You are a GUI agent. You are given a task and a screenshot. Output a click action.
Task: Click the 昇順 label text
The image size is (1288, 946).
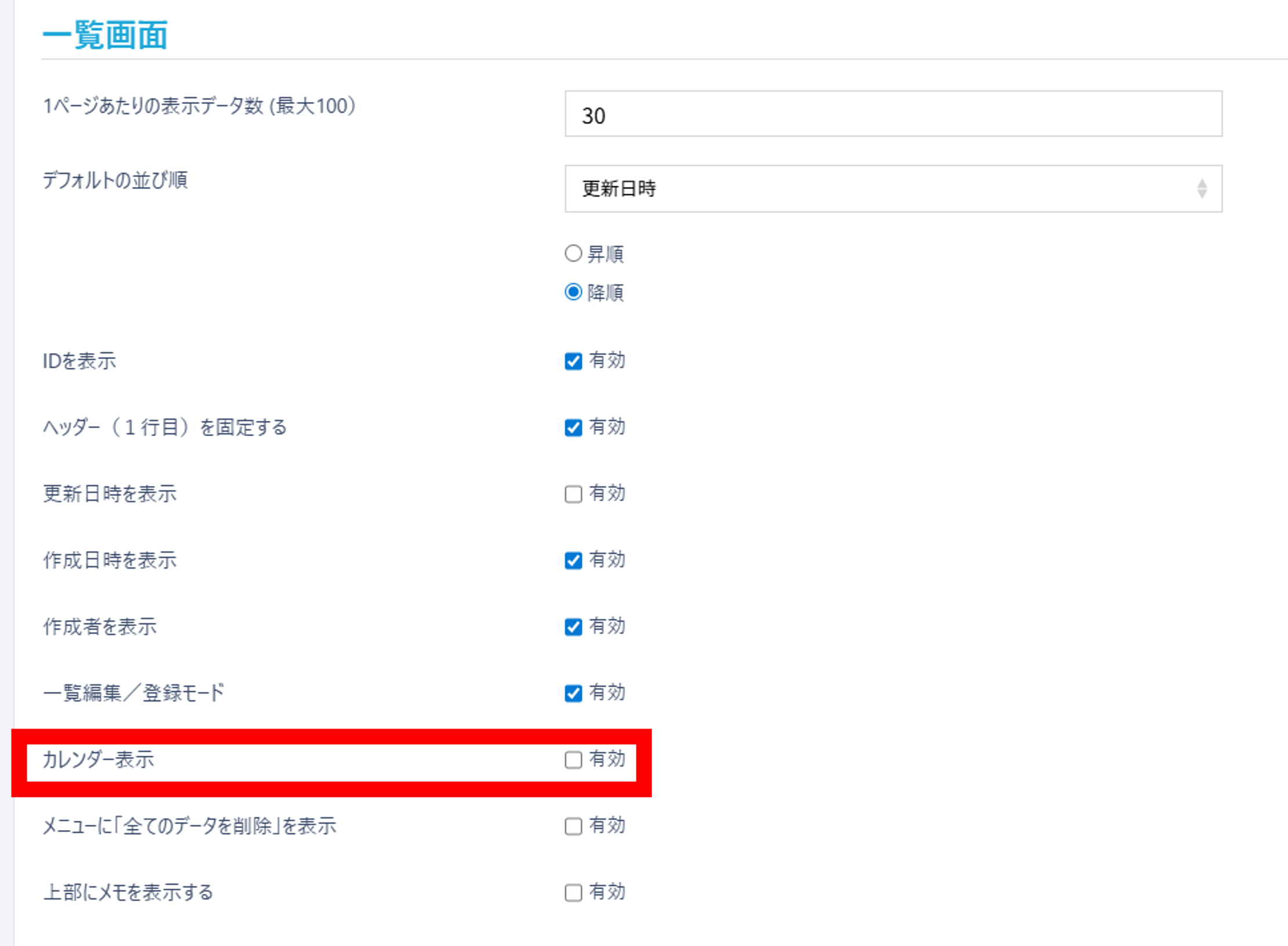(605, 254)
